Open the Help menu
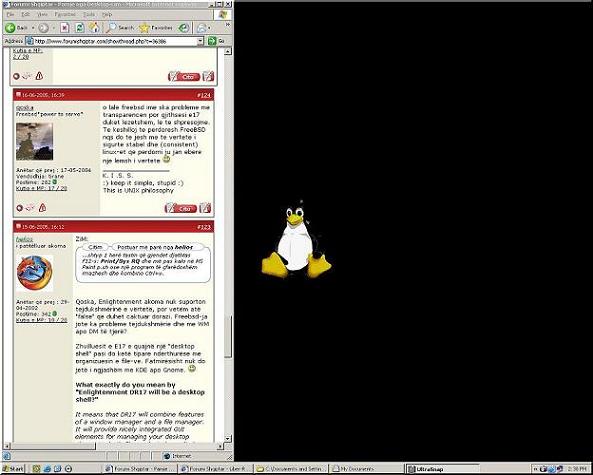This screenshot has width=593, height=475. [x=107, y=14]
